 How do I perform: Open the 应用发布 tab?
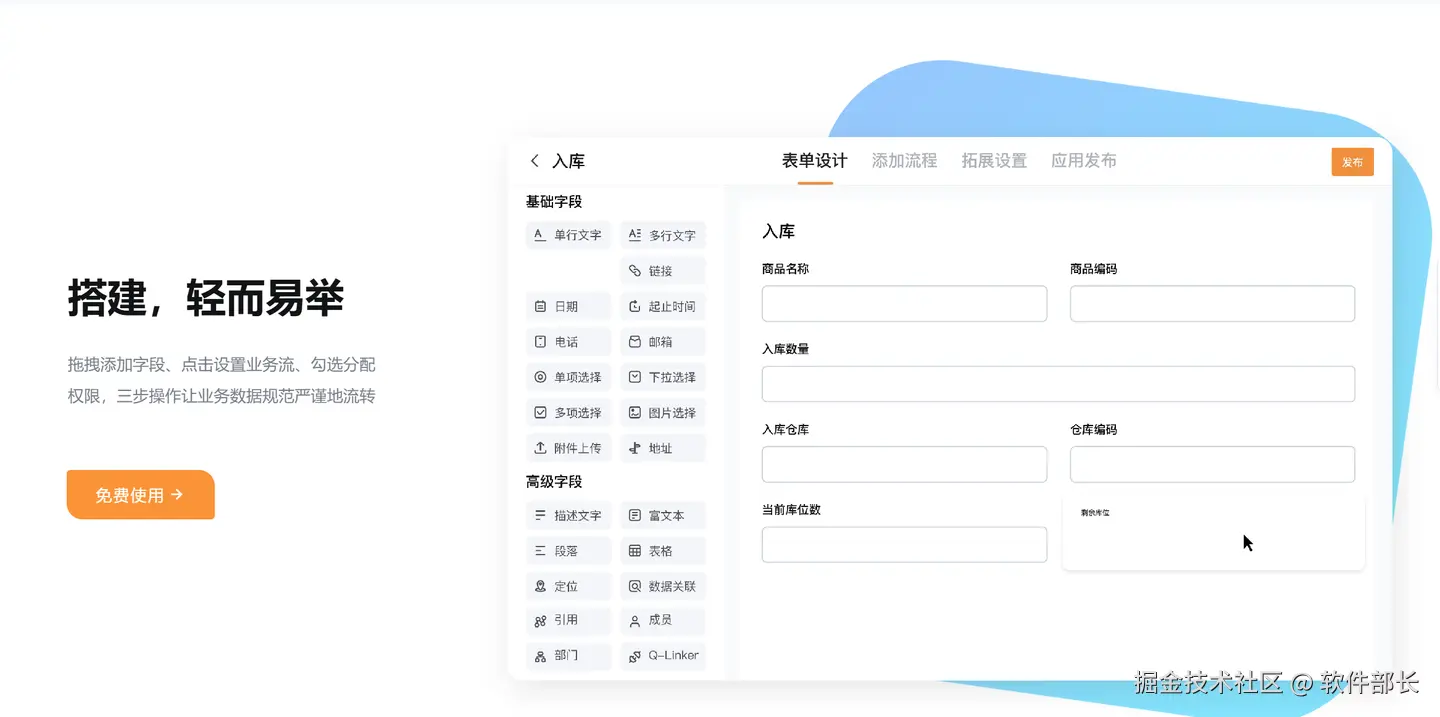(x=1084, y=161)
